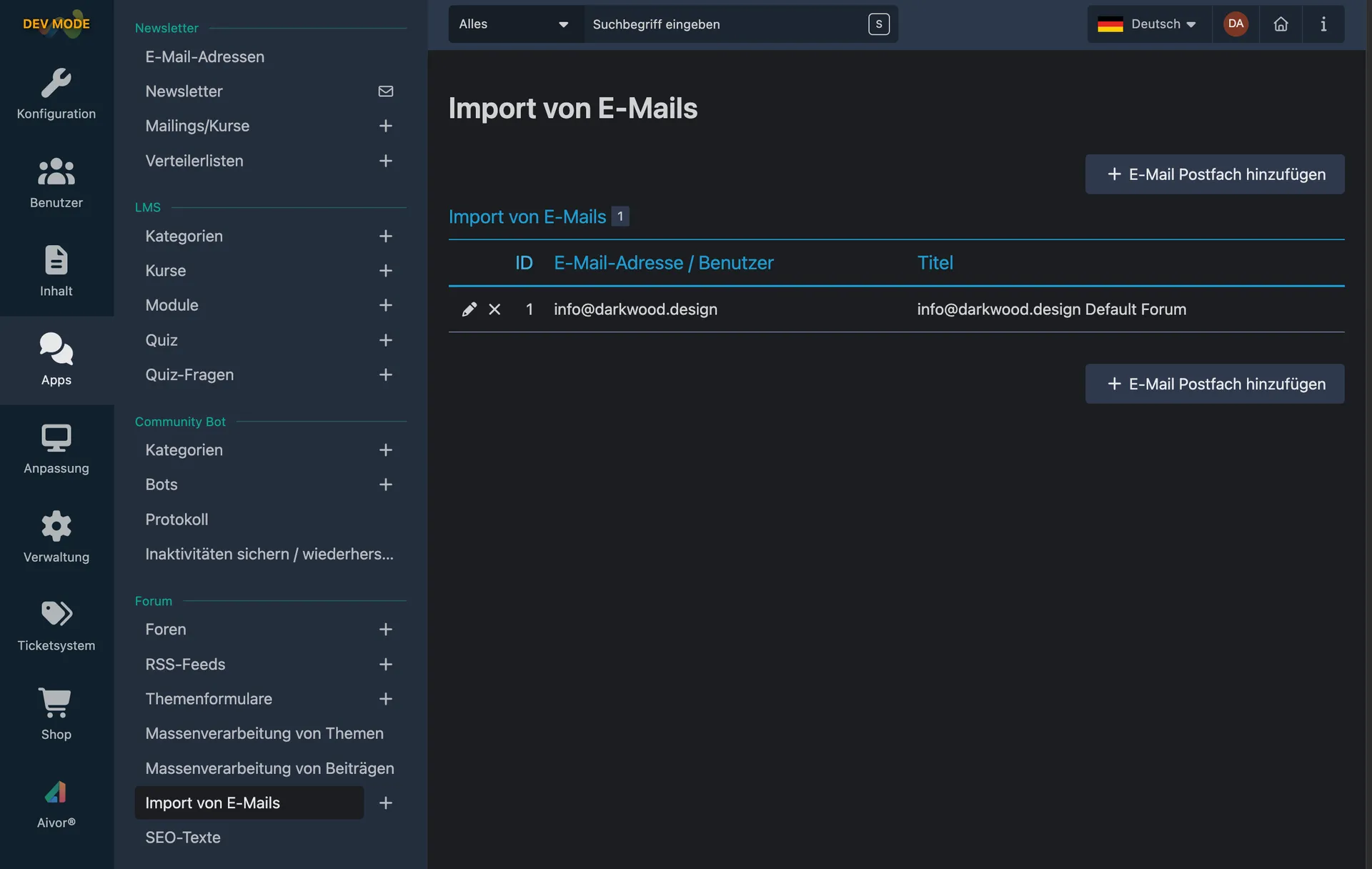
Task: Click the info icon in header
Action: [1323, 24]
